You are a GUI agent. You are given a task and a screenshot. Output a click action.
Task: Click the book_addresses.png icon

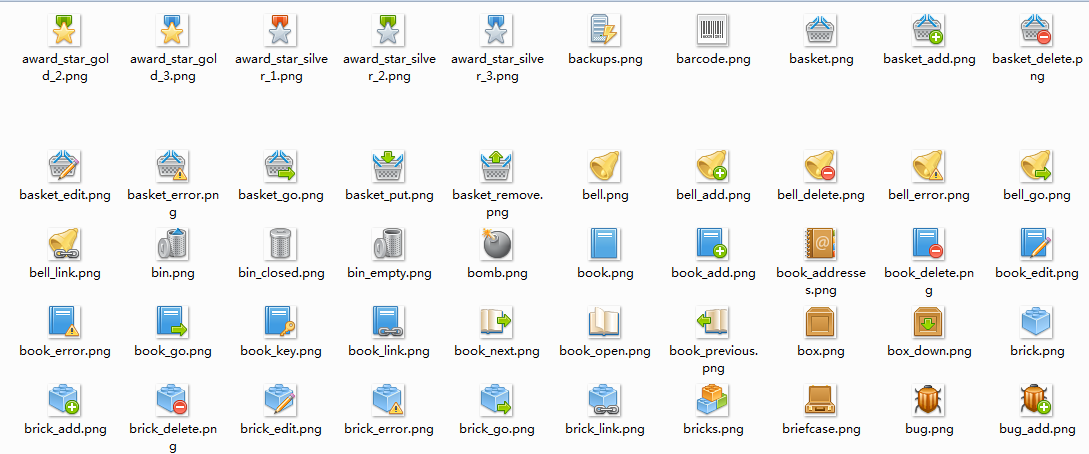821,243
